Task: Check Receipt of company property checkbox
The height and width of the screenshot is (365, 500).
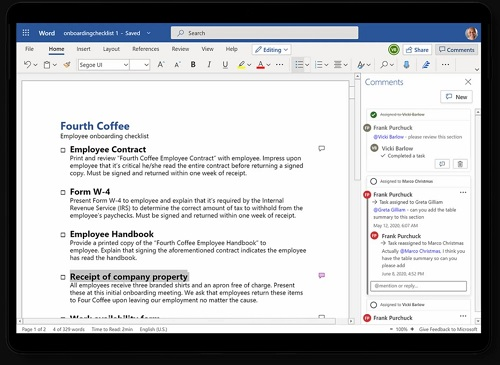Action: (63, 277)
